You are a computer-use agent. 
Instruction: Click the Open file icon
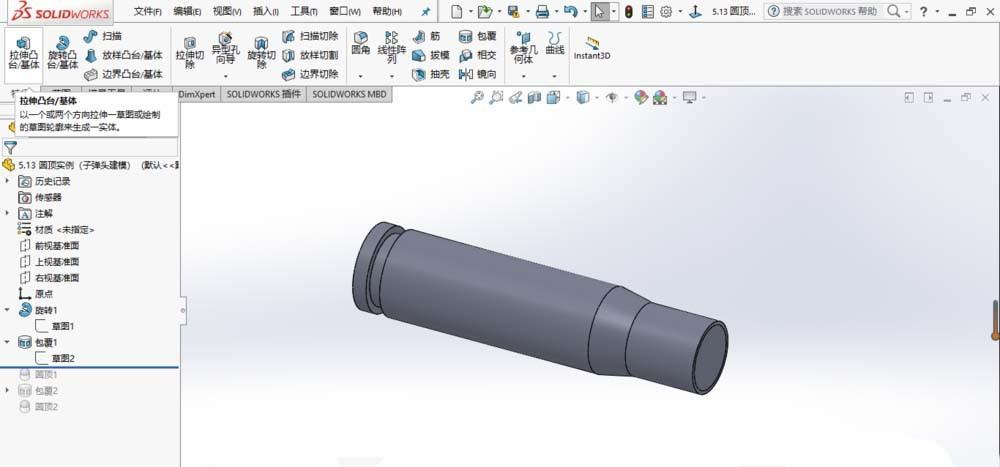point(485,11)
